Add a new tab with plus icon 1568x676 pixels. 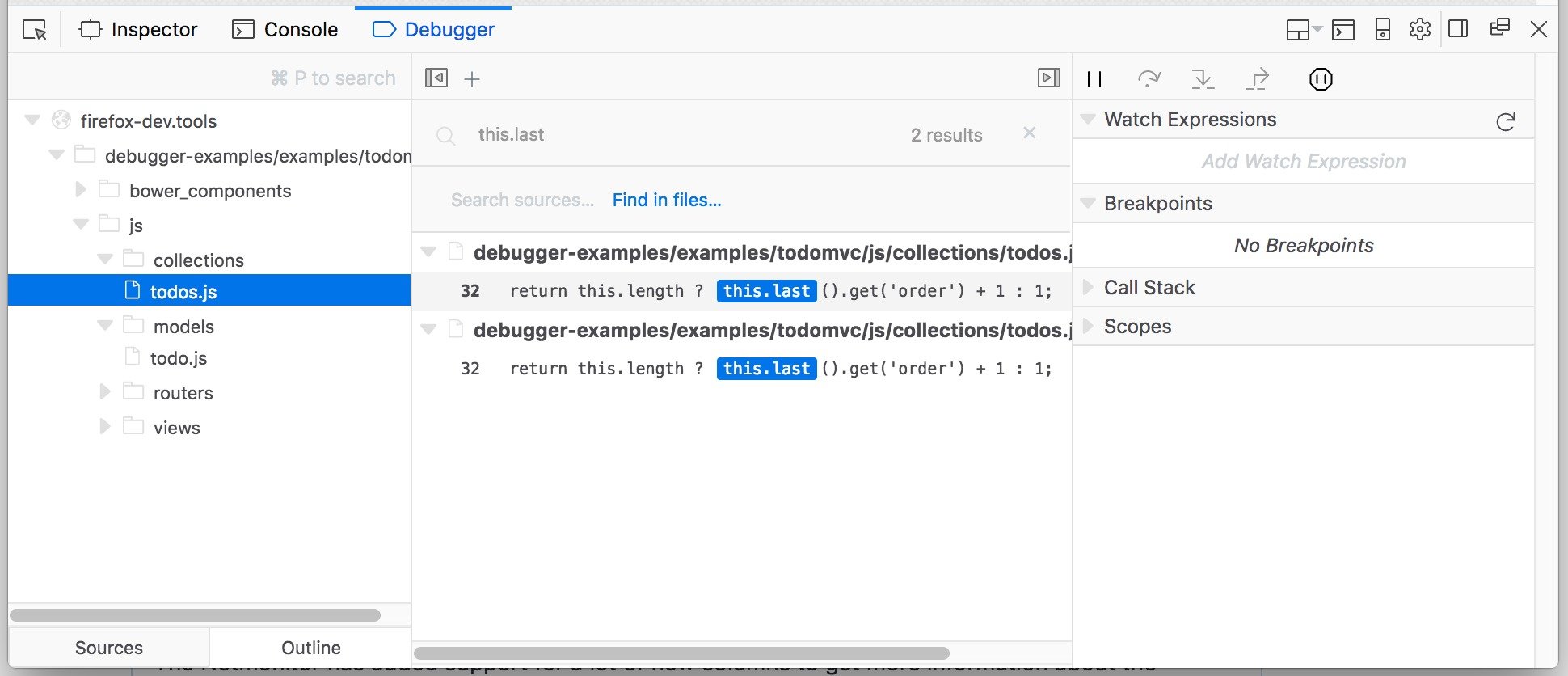tap(472, 78)
